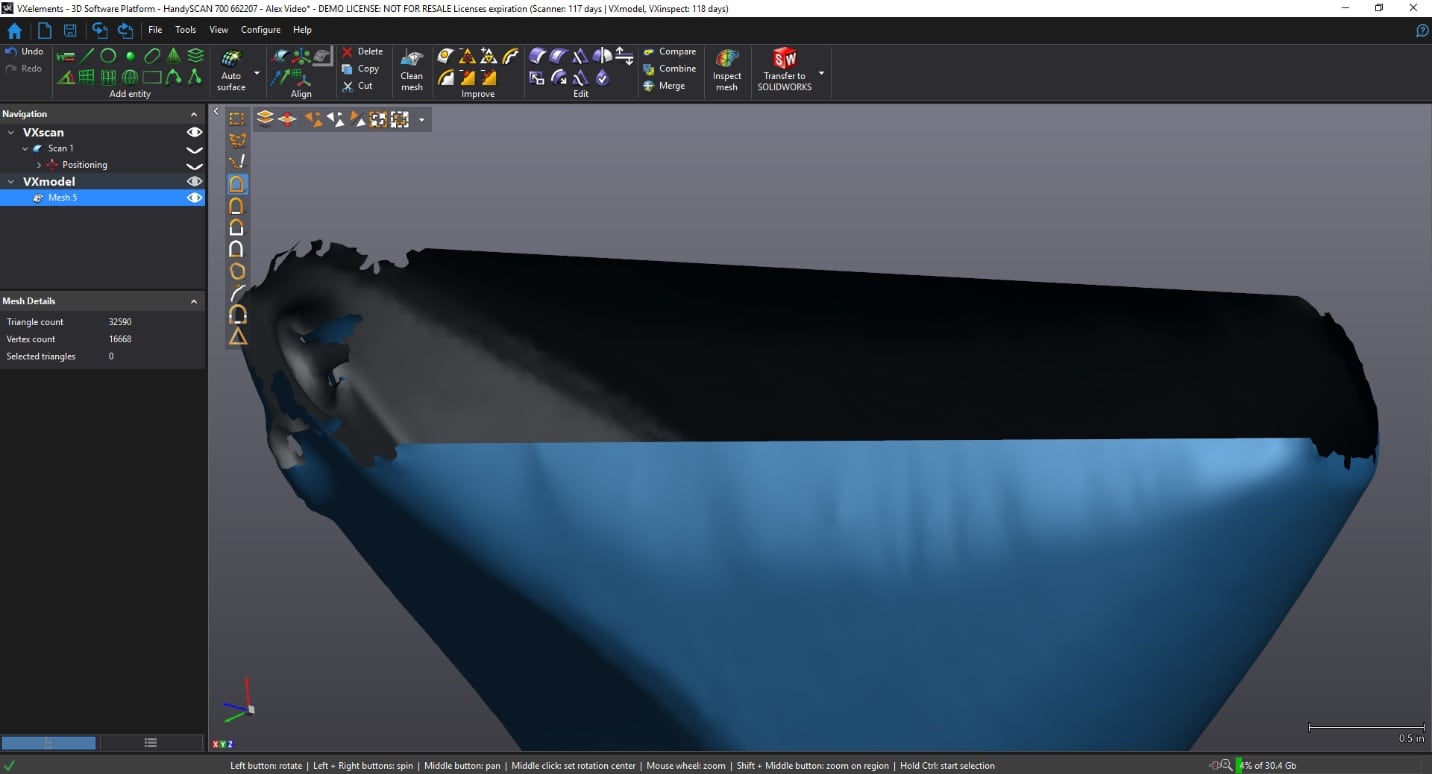
Task: Open the Configure menu
Action: tap(260, 30)
